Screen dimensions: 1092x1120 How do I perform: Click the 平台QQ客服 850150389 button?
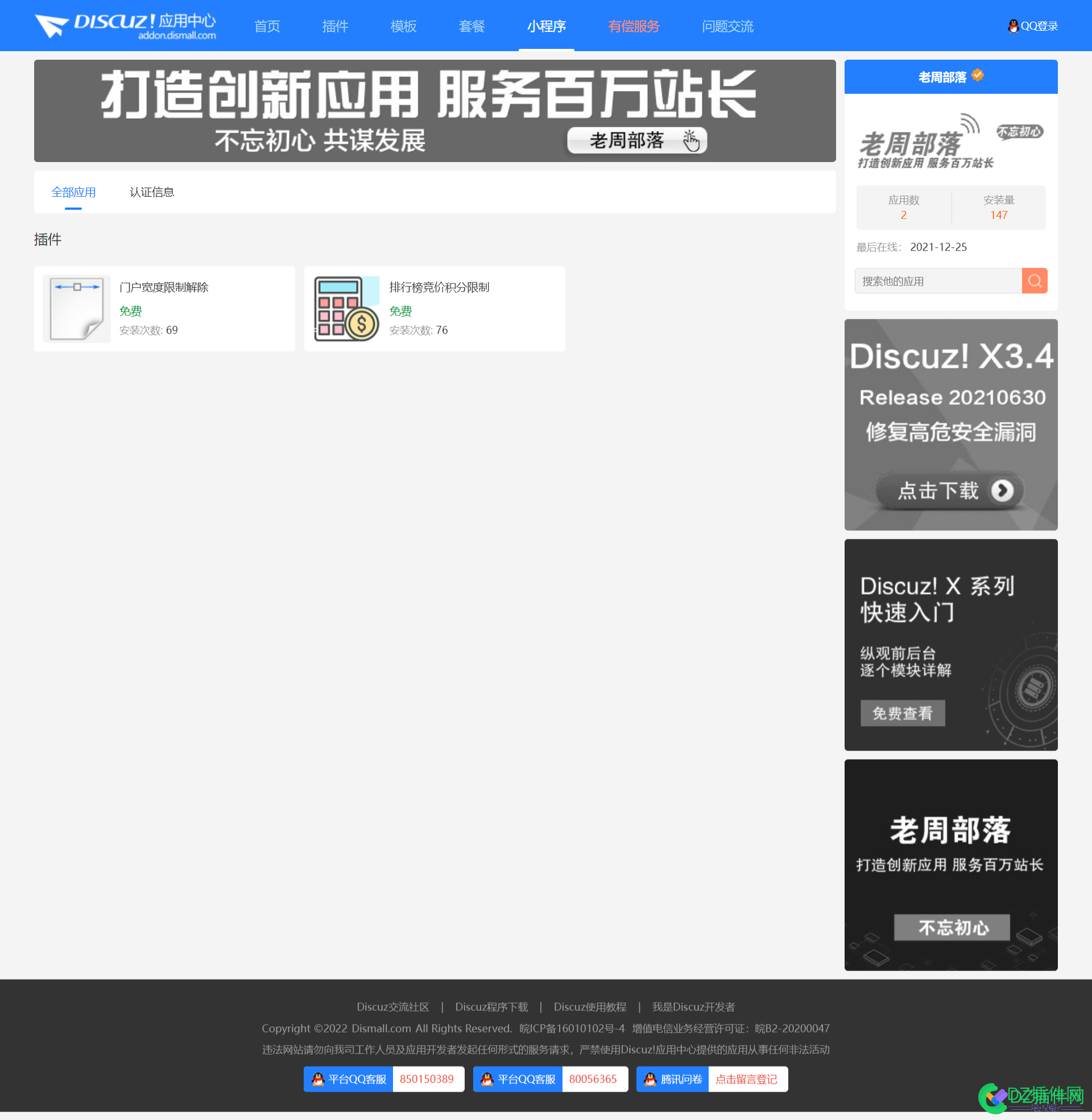tap(384, 1079)
